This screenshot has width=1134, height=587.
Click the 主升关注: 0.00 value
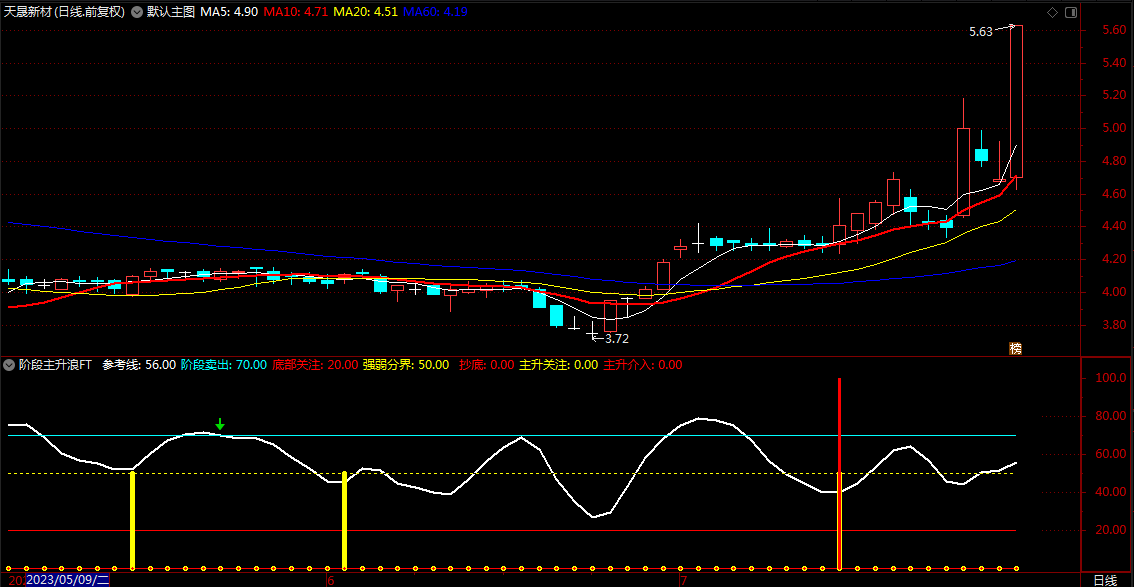point(558,365)
